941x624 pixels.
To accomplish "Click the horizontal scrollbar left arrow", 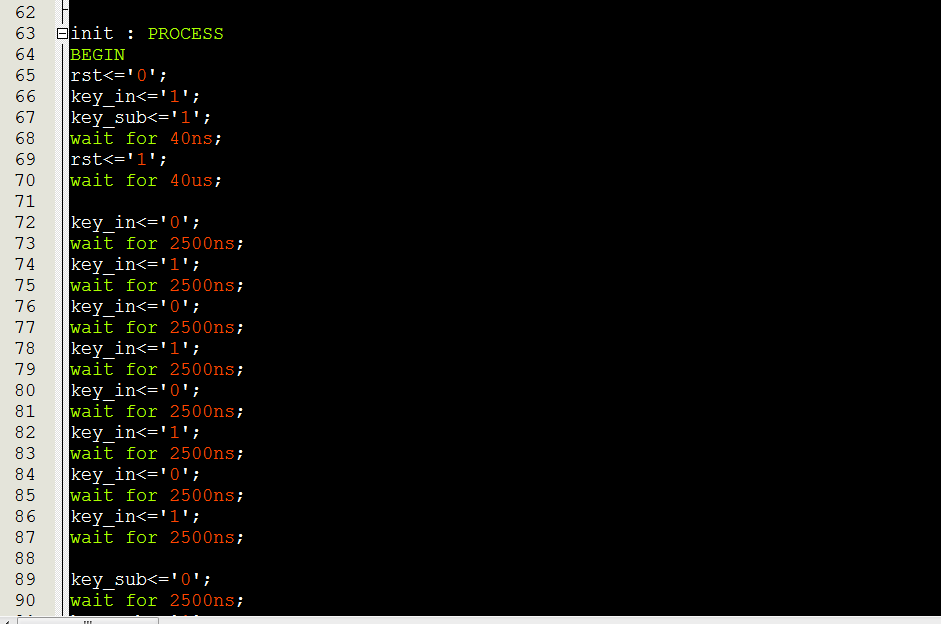I will (6, 621).
